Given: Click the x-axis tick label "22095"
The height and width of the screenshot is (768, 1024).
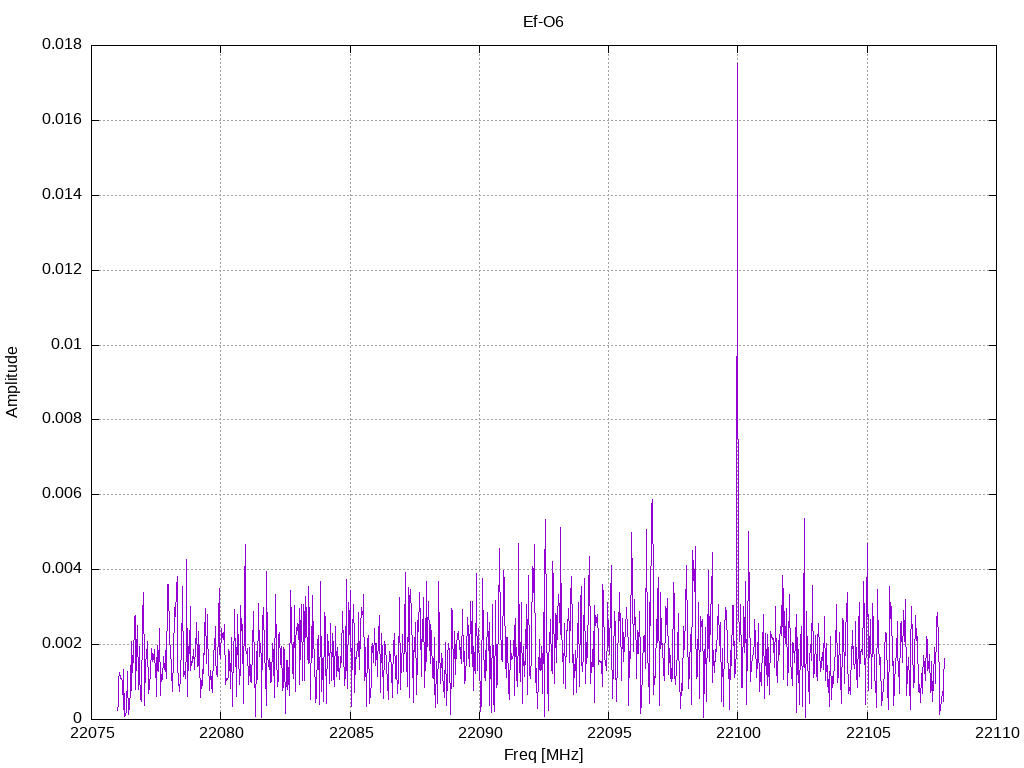Looking at the screenshot, I should [x=609, y=733].
